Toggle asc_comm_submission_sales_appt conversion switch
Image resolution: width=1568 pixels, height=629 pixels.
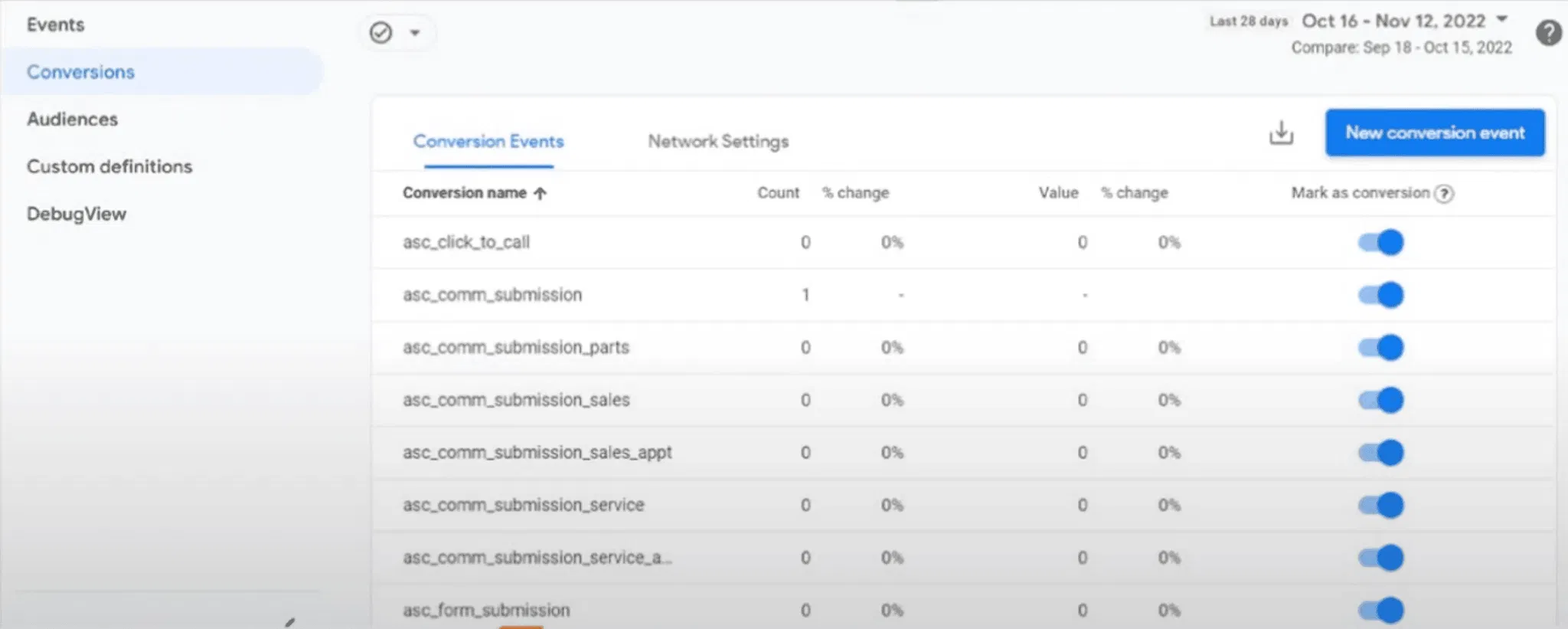1380,453
